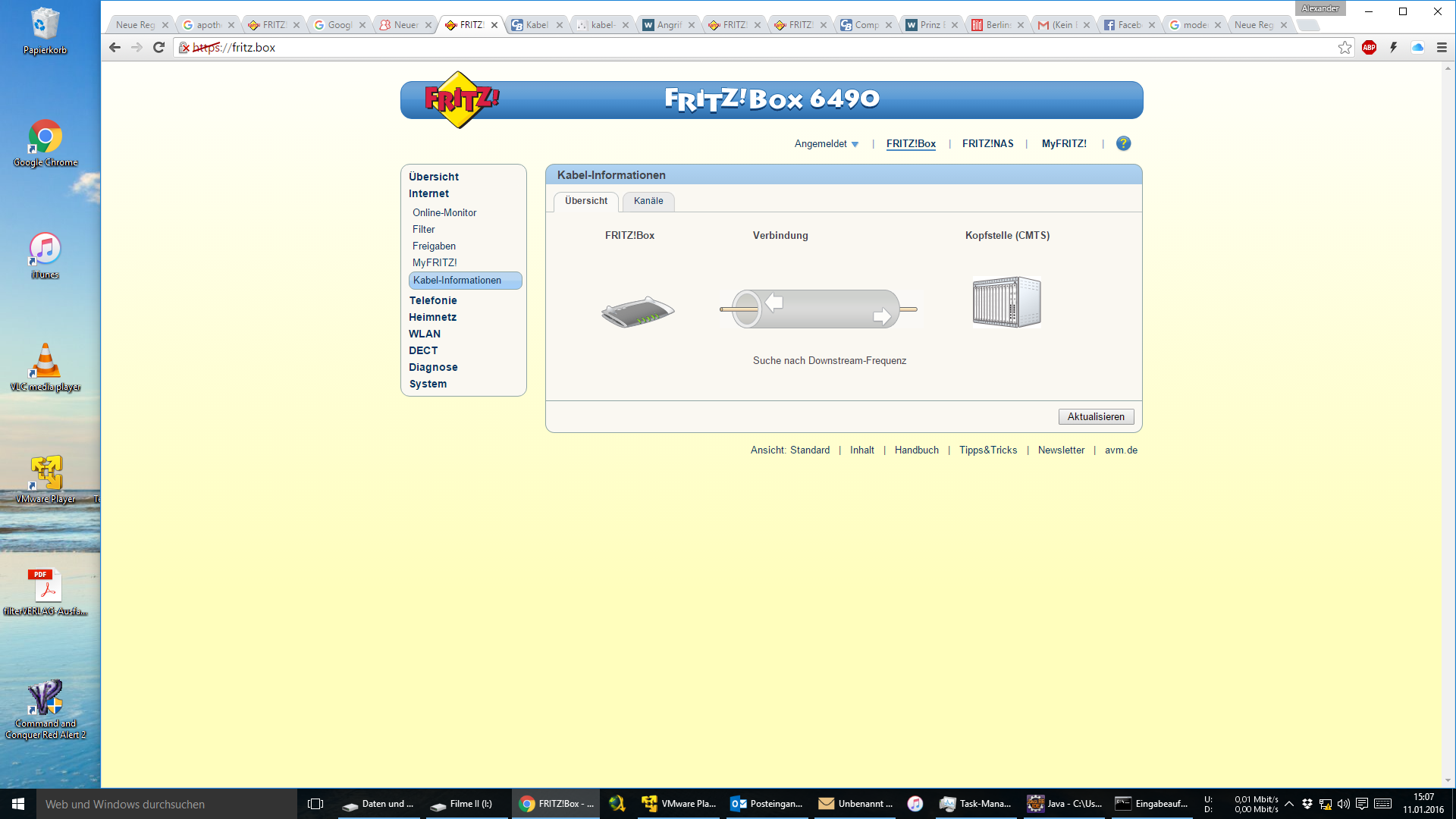Click the AdBlock Plus extension icon

[1369, 47]
